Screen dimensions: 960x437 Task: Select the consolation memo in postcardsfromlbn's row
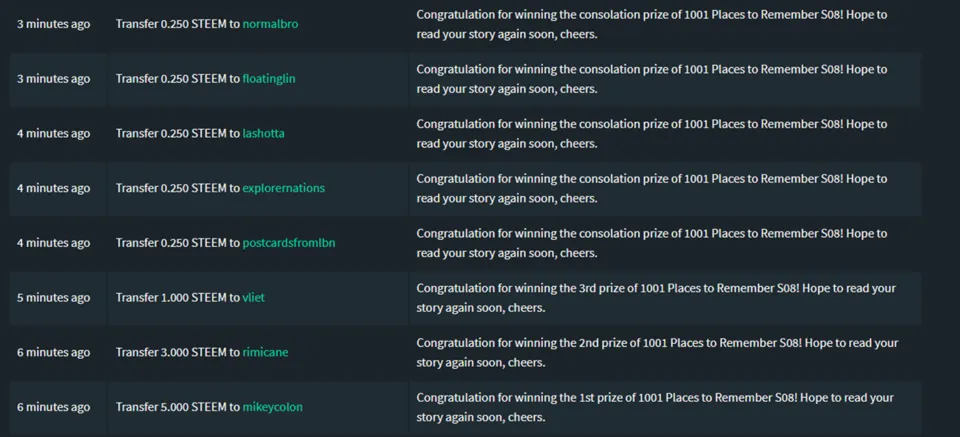tap(651, 243)
